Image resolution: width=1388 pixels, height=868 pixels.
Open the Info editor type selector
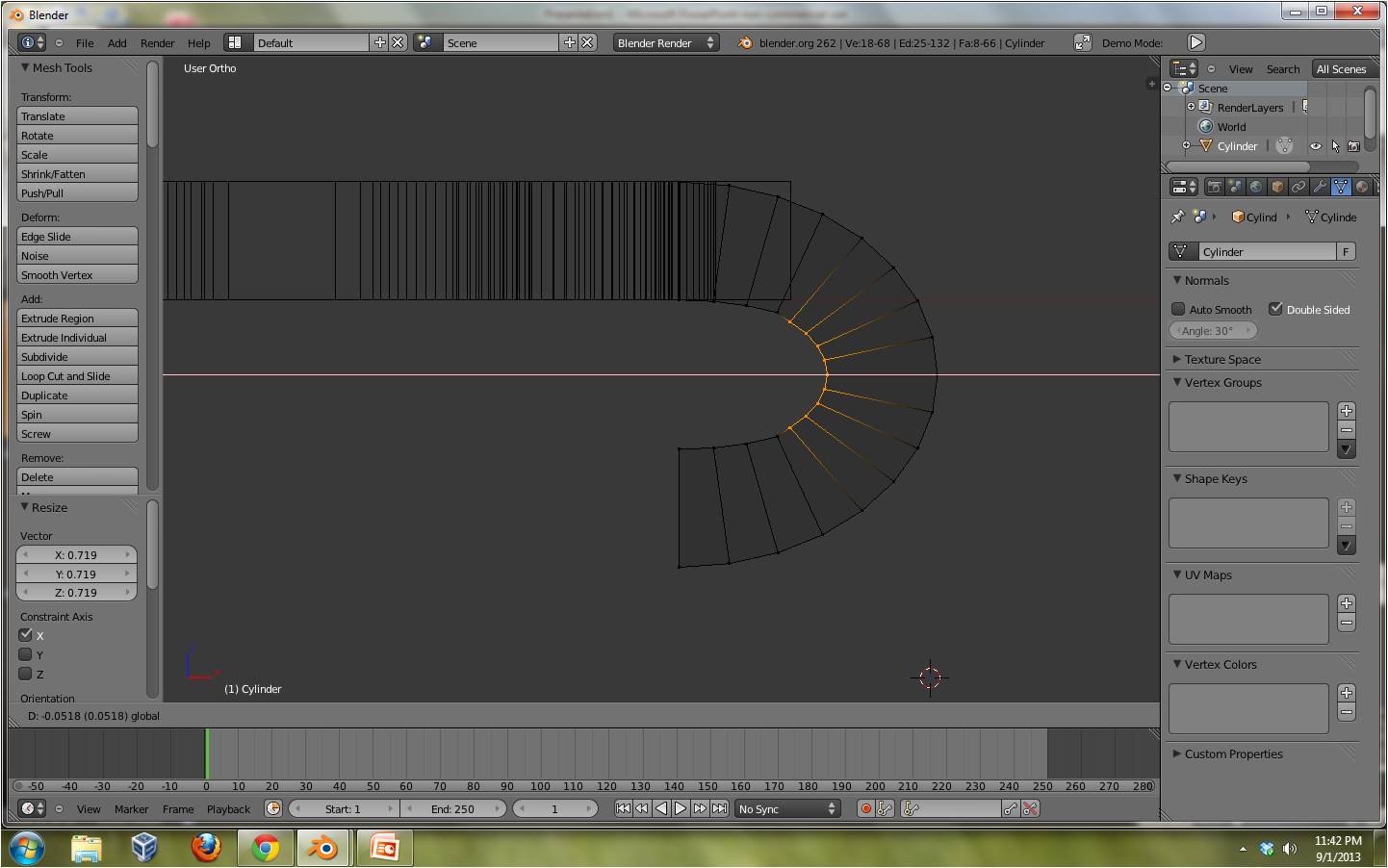(x=32, y=42)
